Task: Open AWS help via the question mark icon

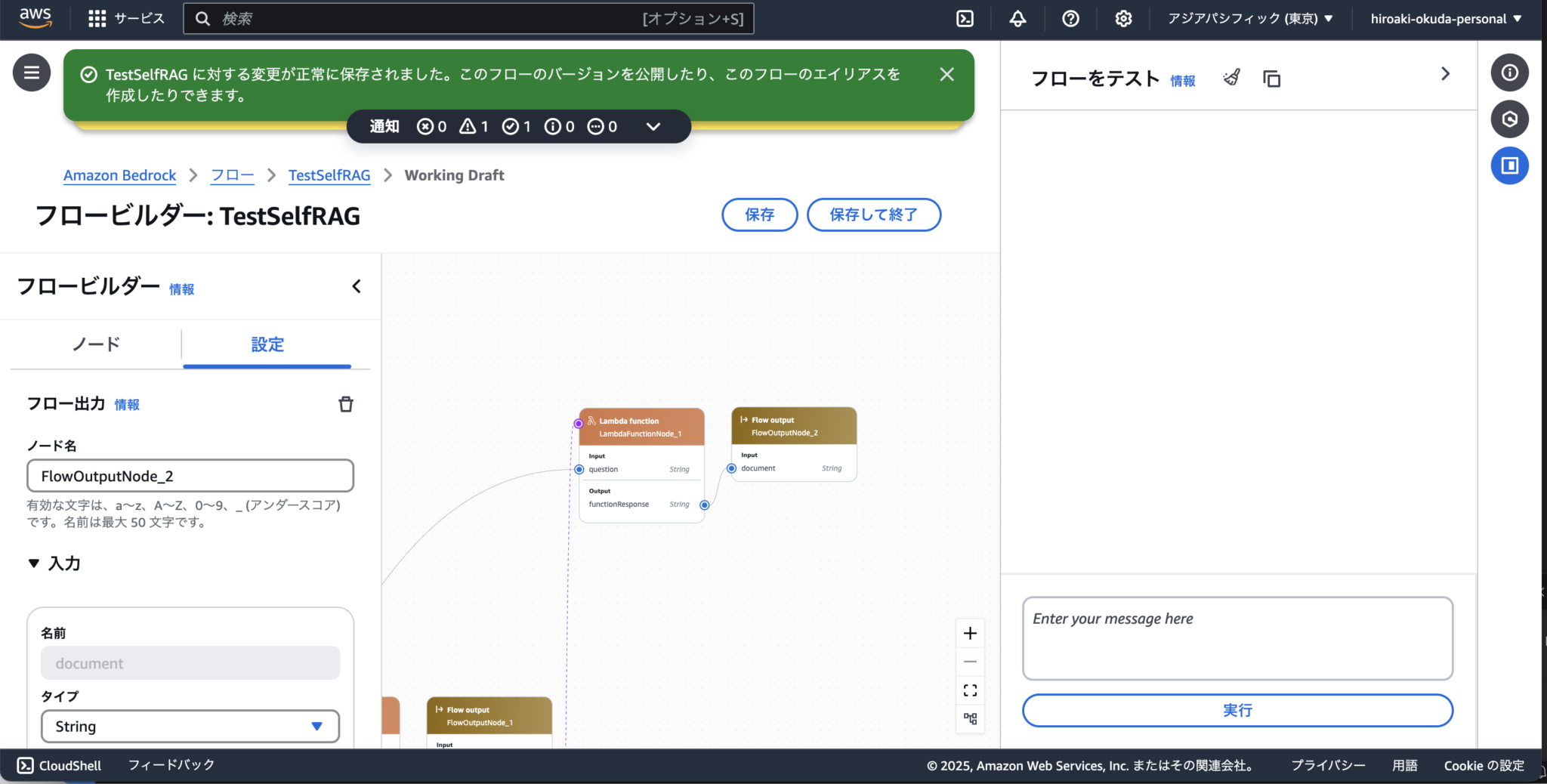Action: (1070, 18)
